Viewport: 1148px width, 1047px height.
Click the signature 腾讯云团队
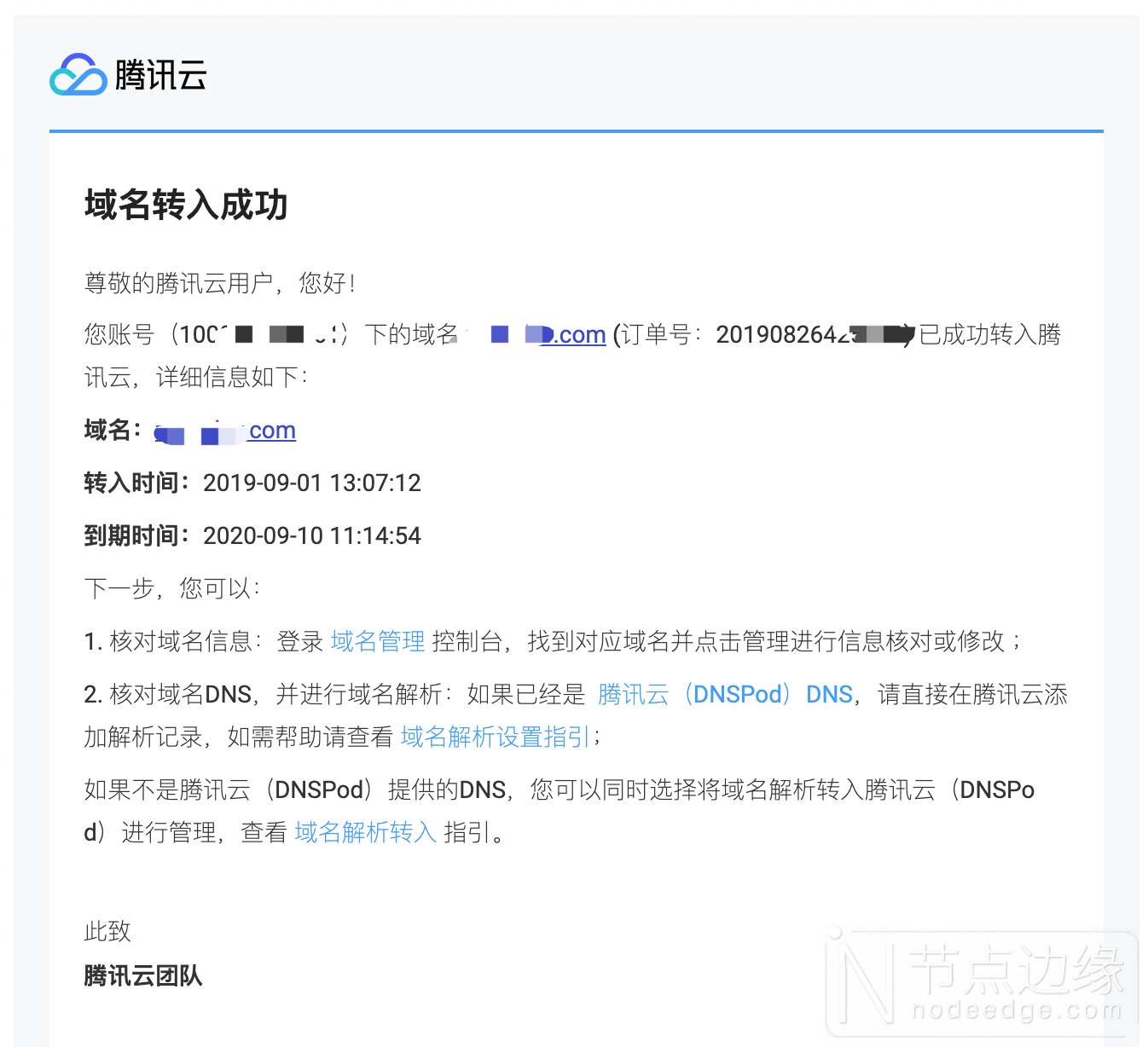pyautogui.click(x=143, y=976)
